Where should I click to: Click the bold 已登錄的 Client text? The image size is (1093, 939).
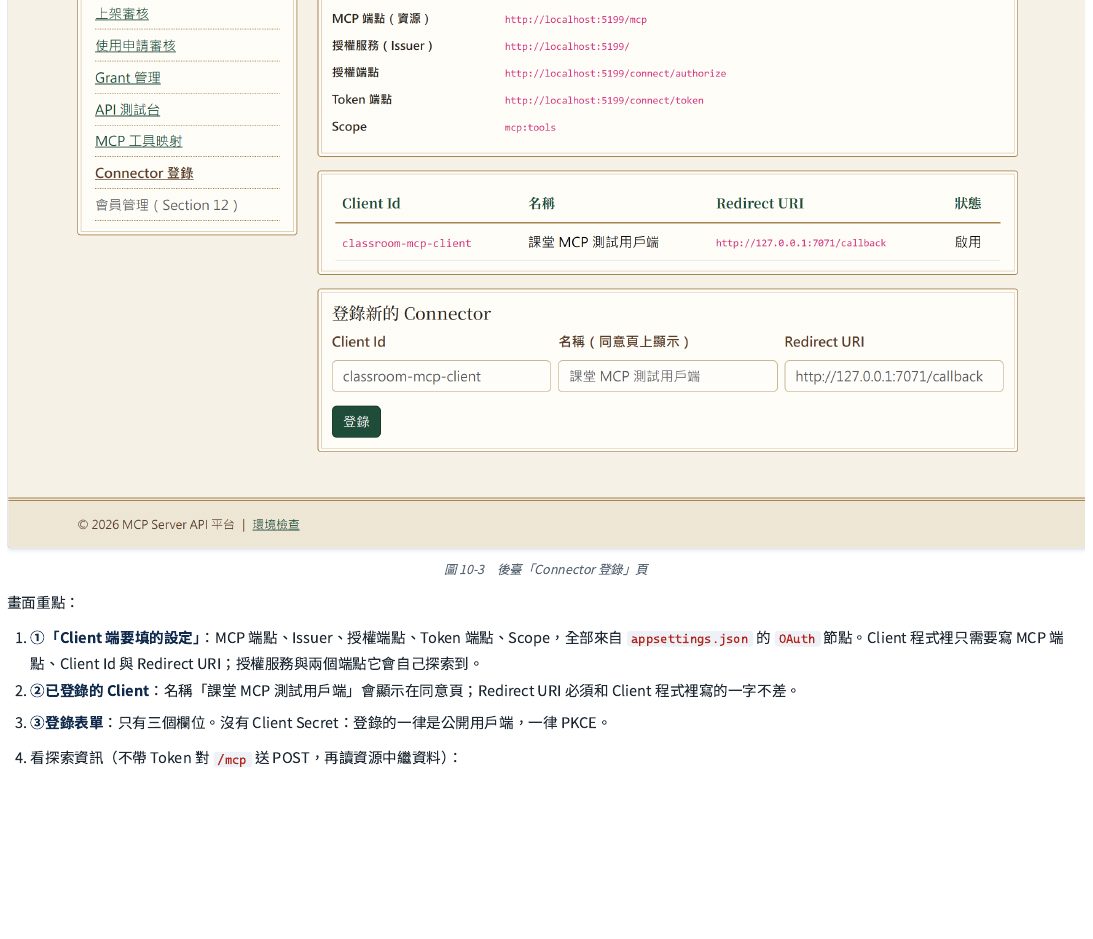coord(97,692)
